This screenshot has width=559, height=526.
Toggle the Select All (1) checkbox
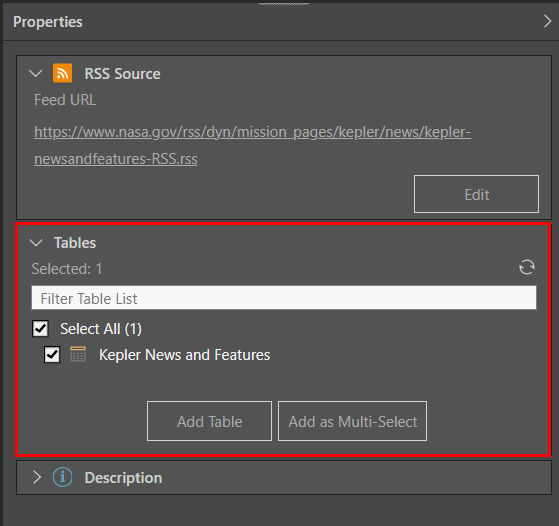tap(40, 328)
